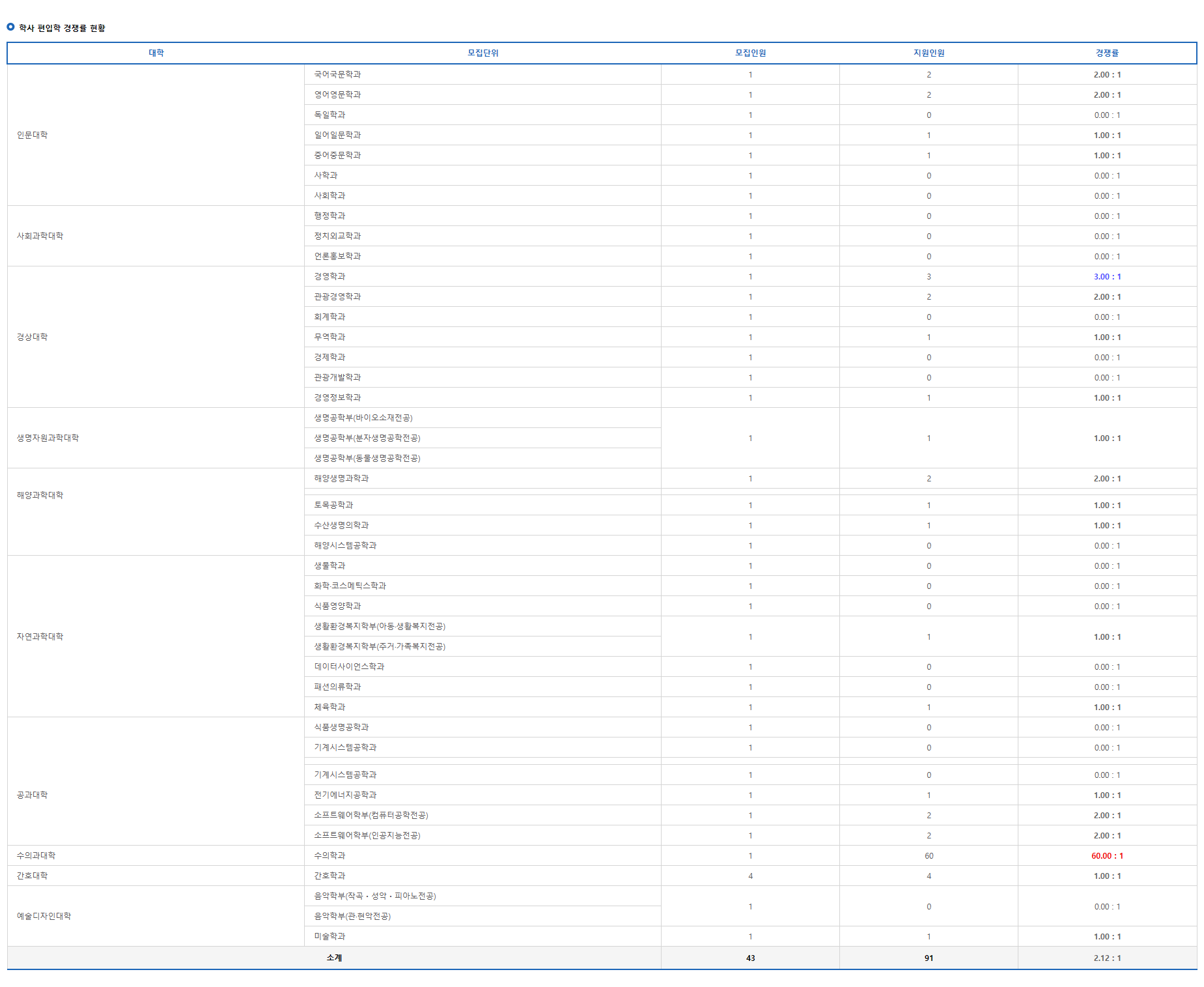Click the 관광개발학과 department name
Screen dimensions: 1204x987
[x=337, y=377]
